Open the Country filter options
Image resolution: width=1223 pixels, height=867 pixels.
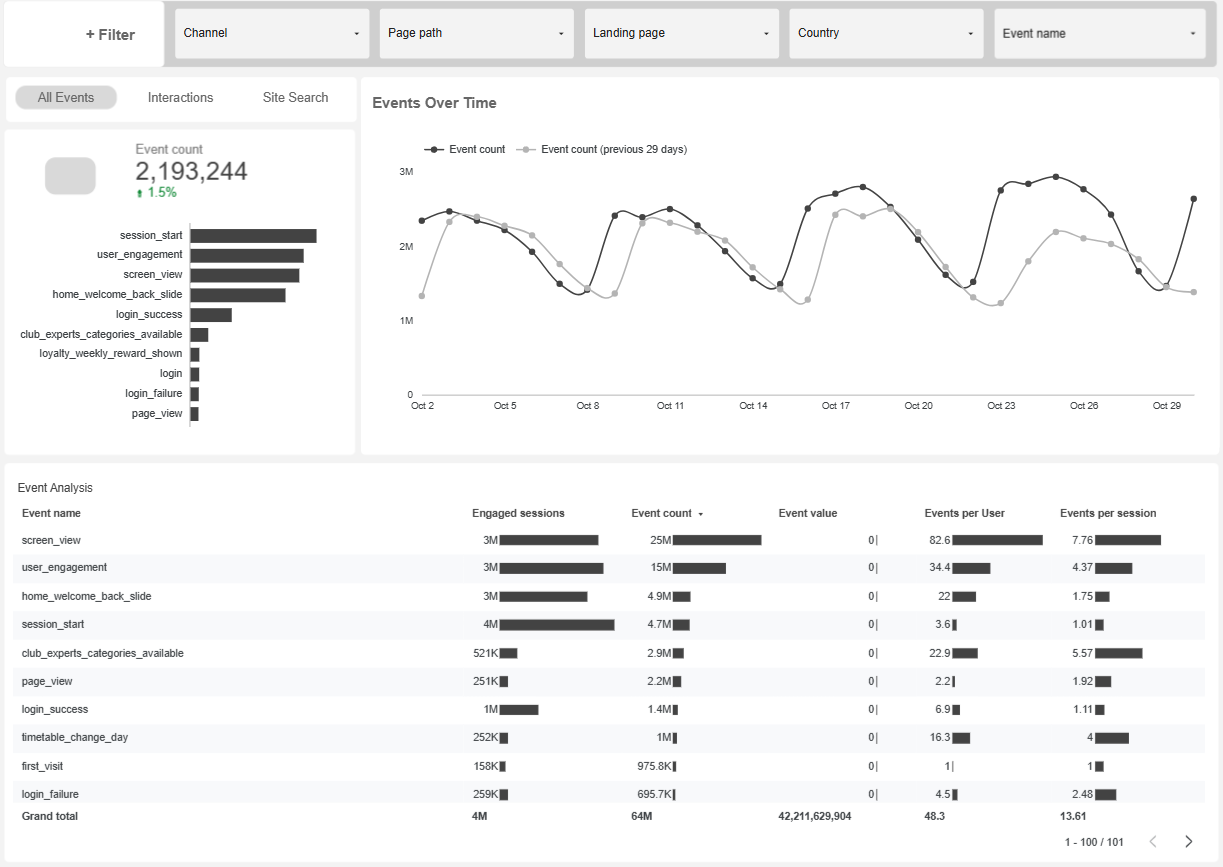(x=885, y=33)
